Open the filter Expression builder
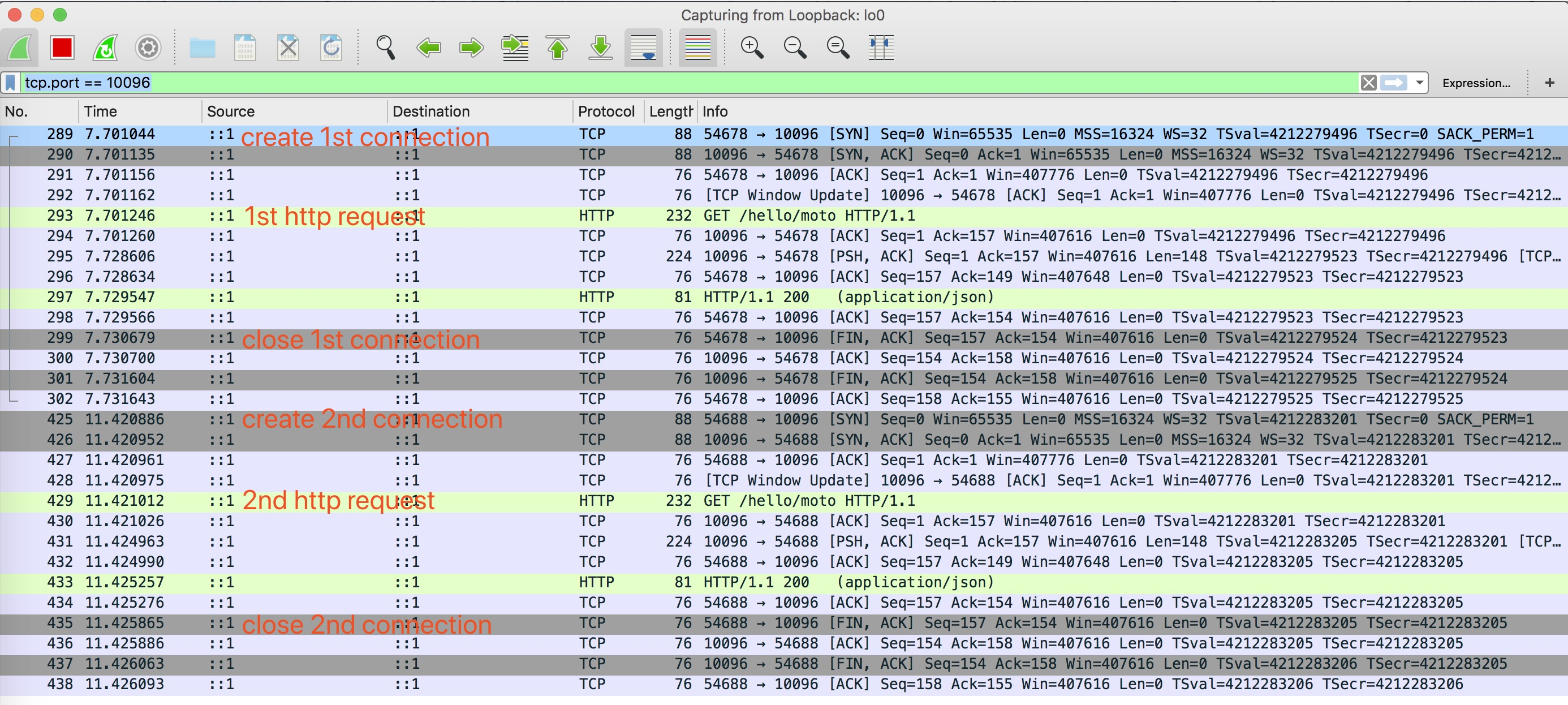1568x705 pixels. point(1475,82)
